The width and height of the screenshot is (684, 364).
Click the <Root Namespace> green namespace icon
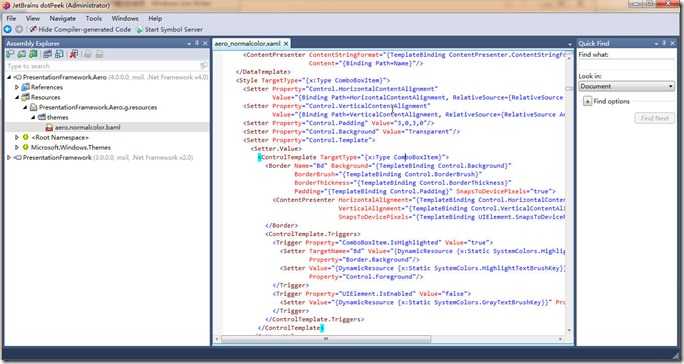[x=25, y=137]
